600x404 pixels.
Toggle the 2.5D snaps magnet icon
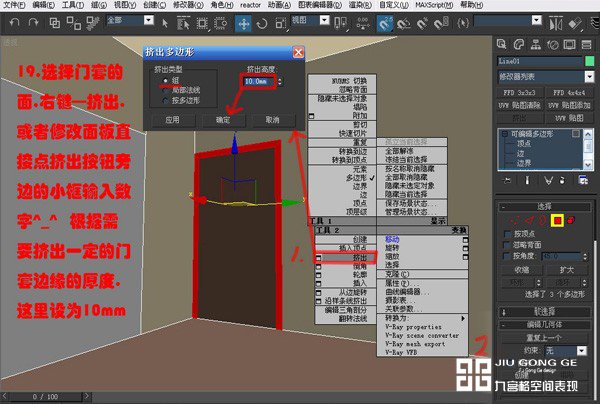pyautogui.click(x=385, y=24)
